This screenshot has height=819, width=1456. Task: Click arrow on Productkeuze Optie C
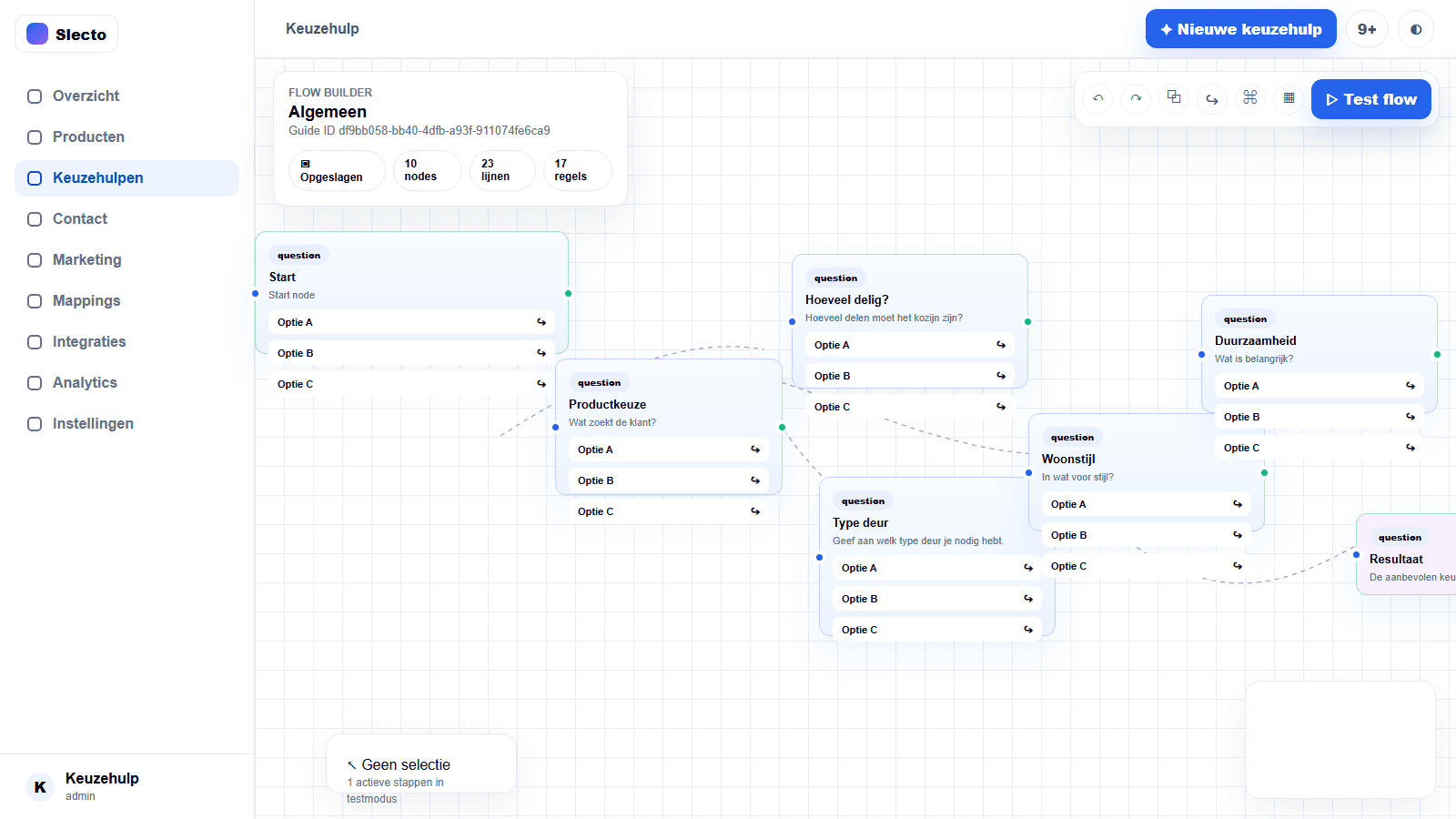coord(755,511)
